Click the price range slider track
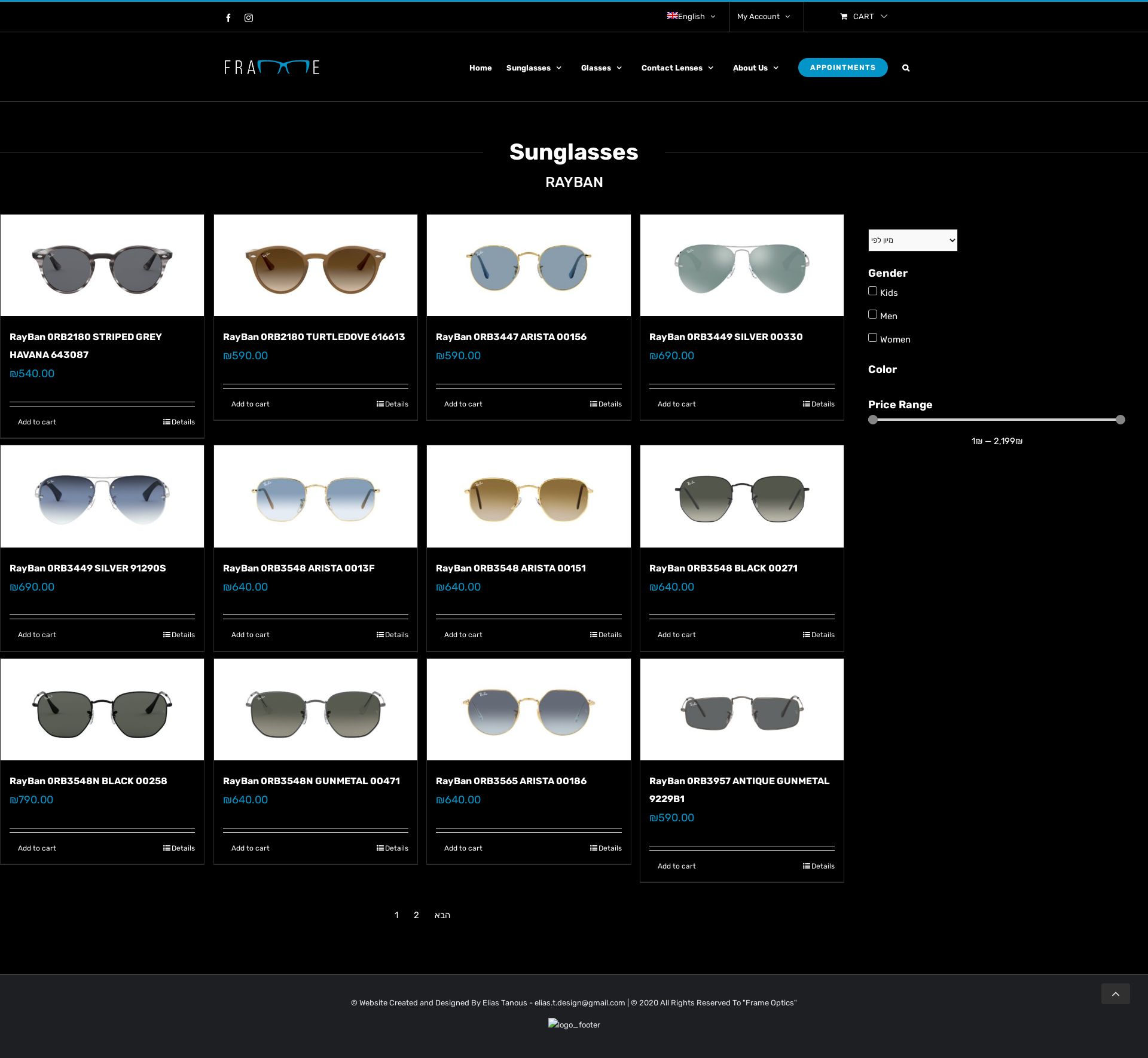This screenshot has width=1148, height=1058. (997, 420)
